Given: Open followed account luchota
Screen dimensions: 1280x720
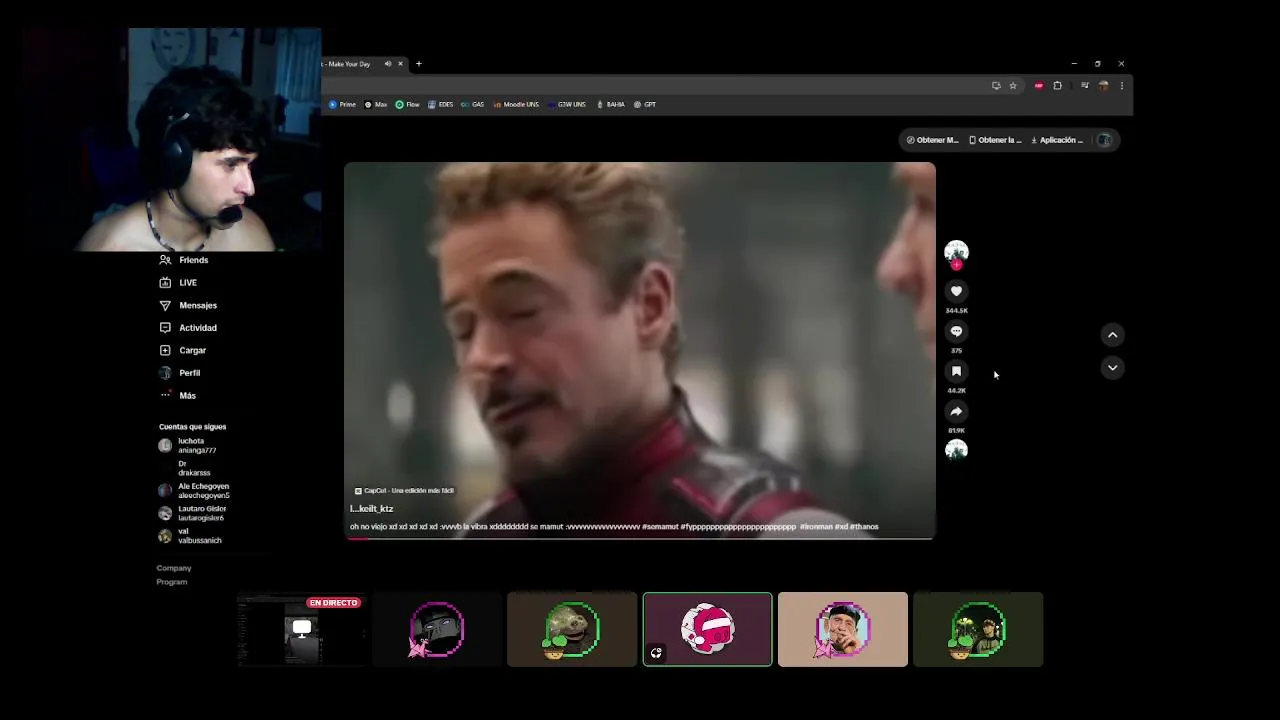Looking at the screenshot, I should (x=188, y=445).
